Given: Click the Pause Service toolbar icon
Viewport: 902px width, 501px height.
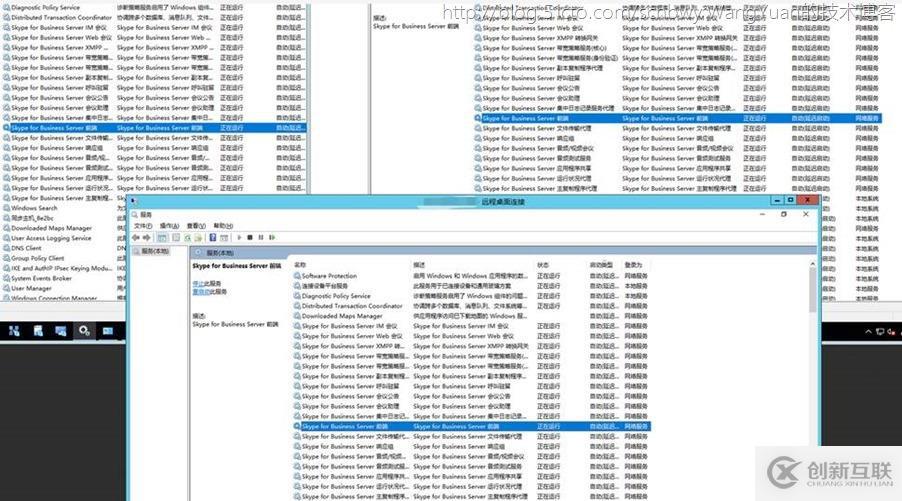Looking at the screenshot, I should click(261, 238).
